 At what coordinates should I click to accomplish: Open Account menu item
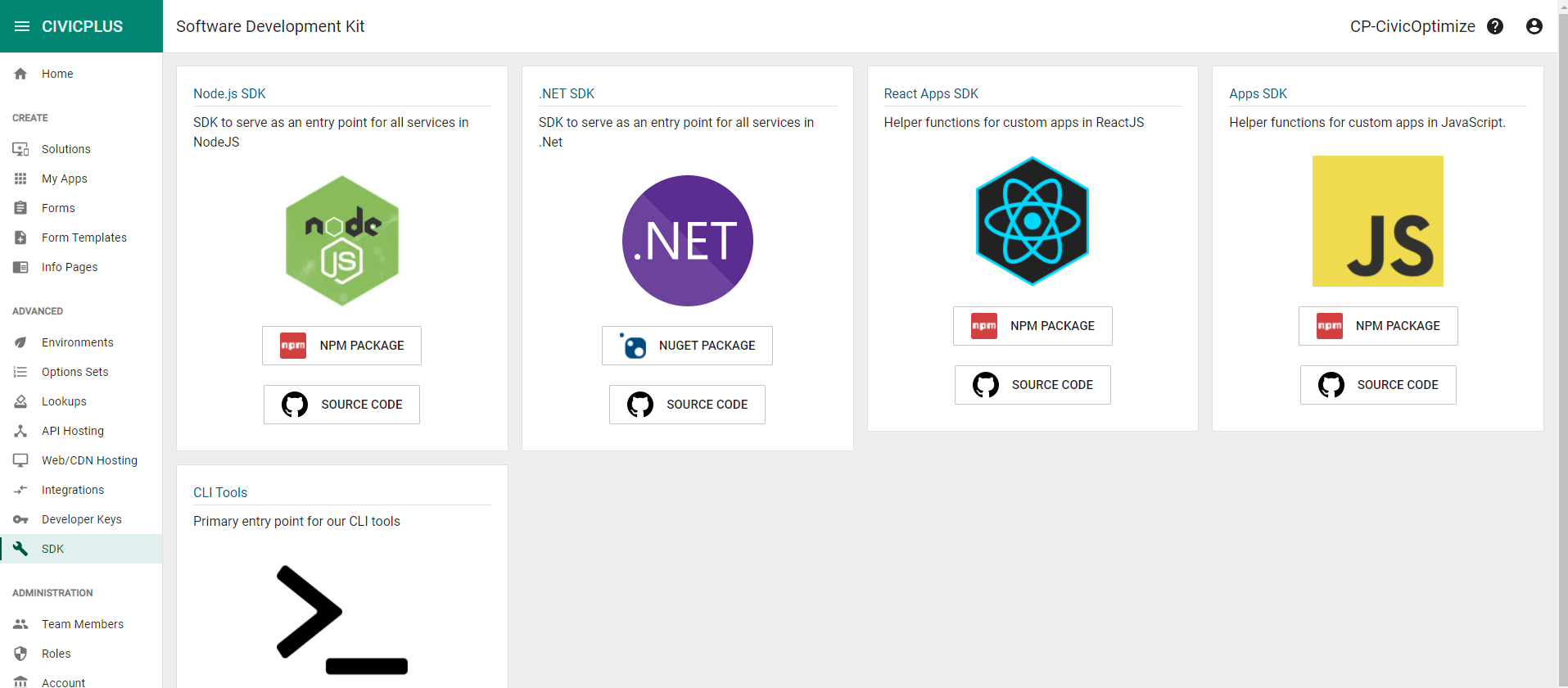[81, 680]
